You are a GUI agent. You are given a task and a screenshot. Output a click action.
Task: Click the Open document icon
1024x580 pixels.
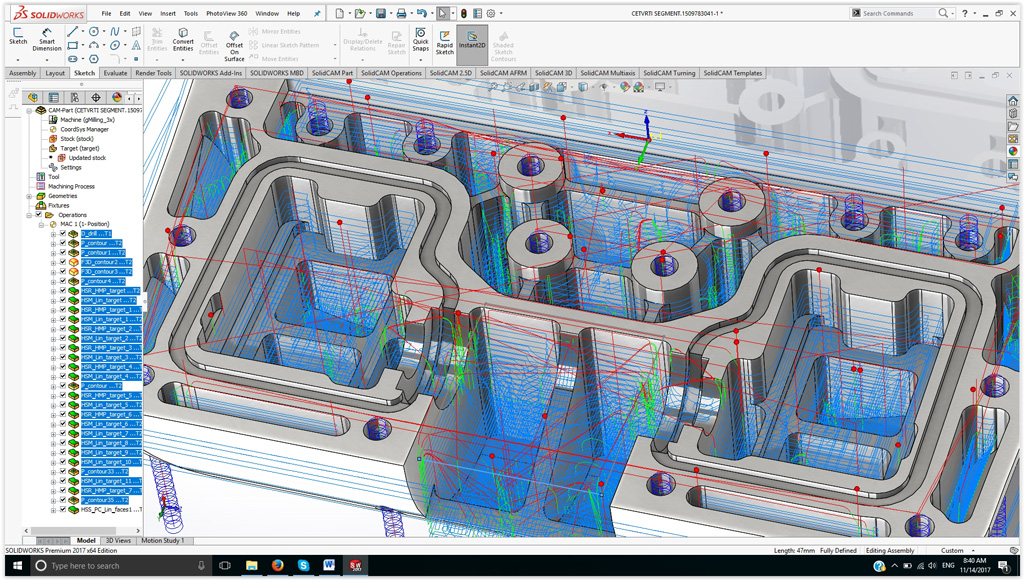360,13
